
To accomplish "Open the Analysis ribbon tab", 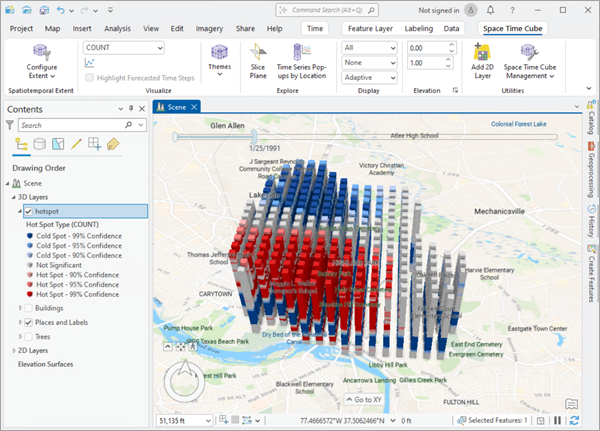I will (117, 29).
